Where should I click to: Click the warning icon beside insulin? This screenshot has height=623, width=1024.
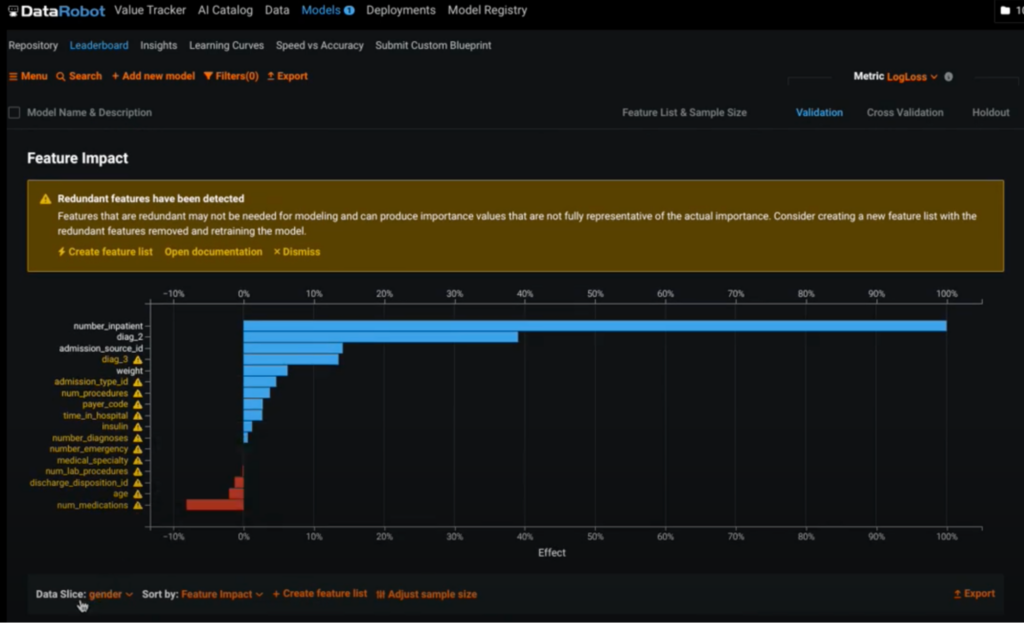[x=138, y=427]
